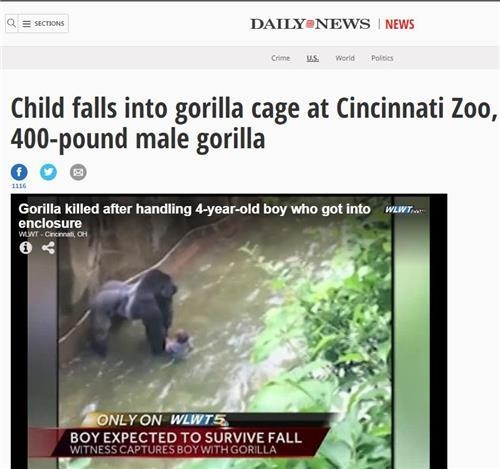Open the video title about gorilla killed
Image resolution: width=500 pixels, height=469 pixels.
tap(194, 216)
